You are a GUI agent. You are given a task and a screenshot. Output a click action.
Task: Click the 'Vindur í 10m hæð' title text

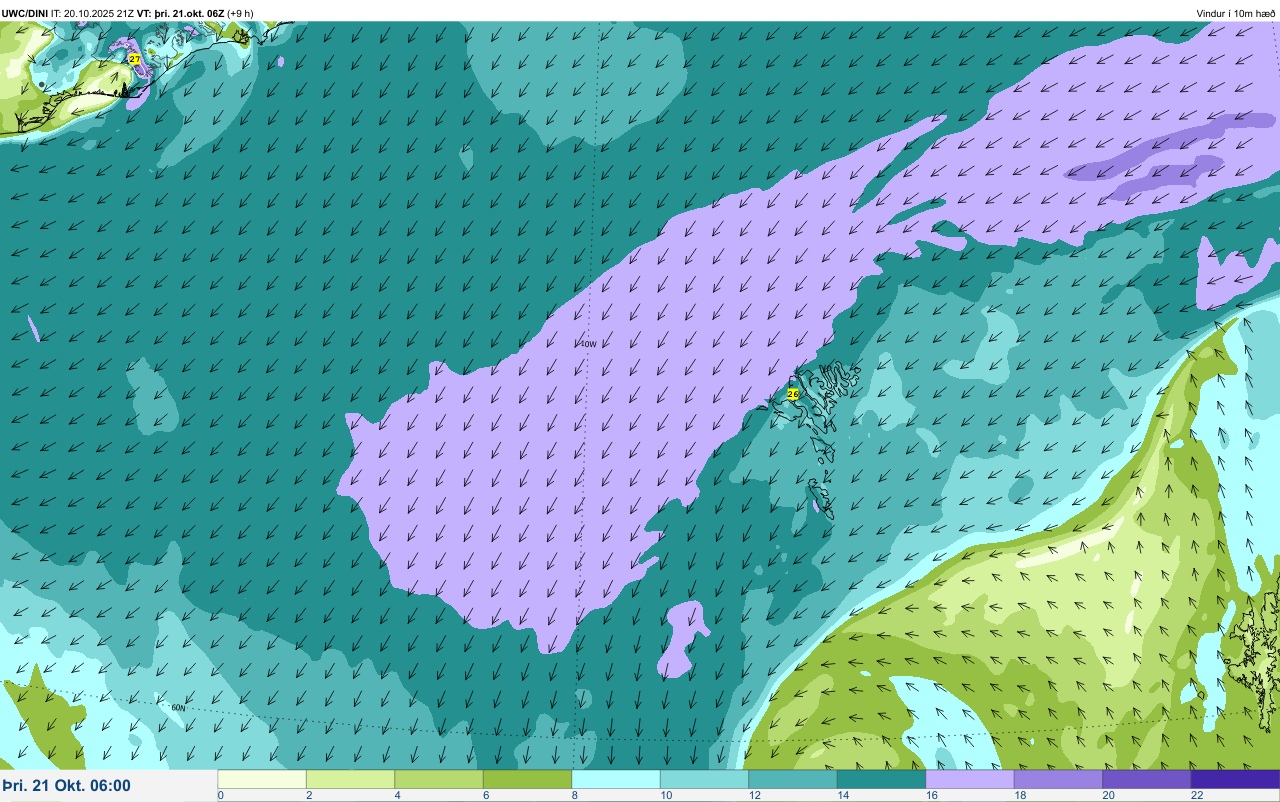point(1236,13)
